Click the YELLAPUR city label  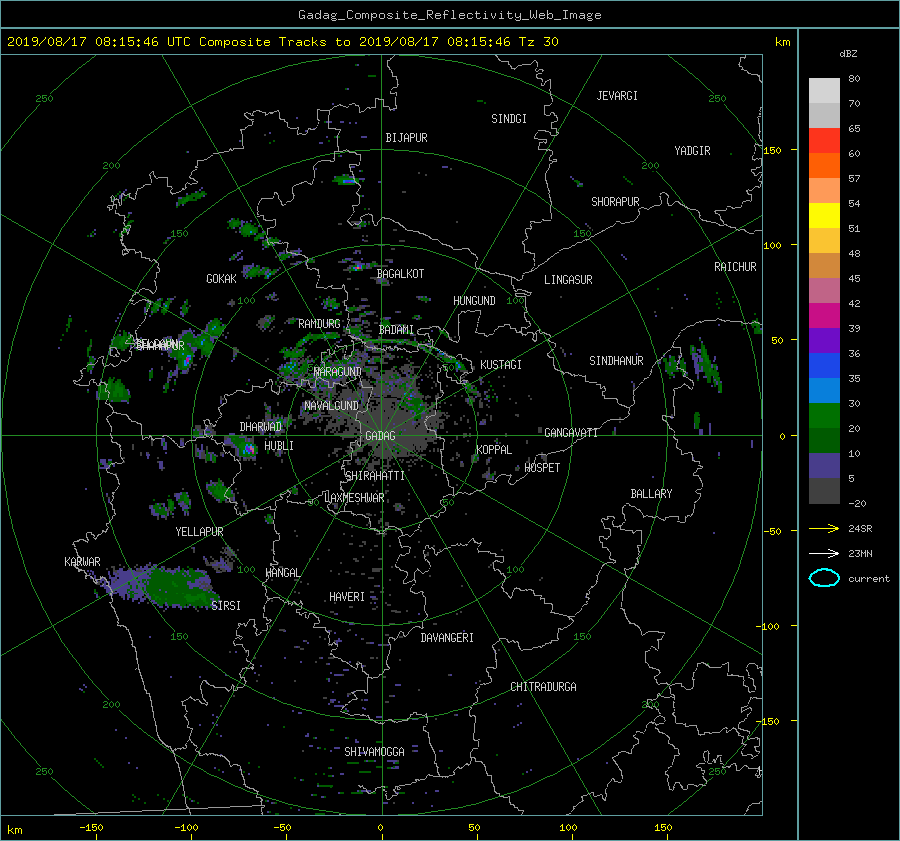[x=199, y=532]
